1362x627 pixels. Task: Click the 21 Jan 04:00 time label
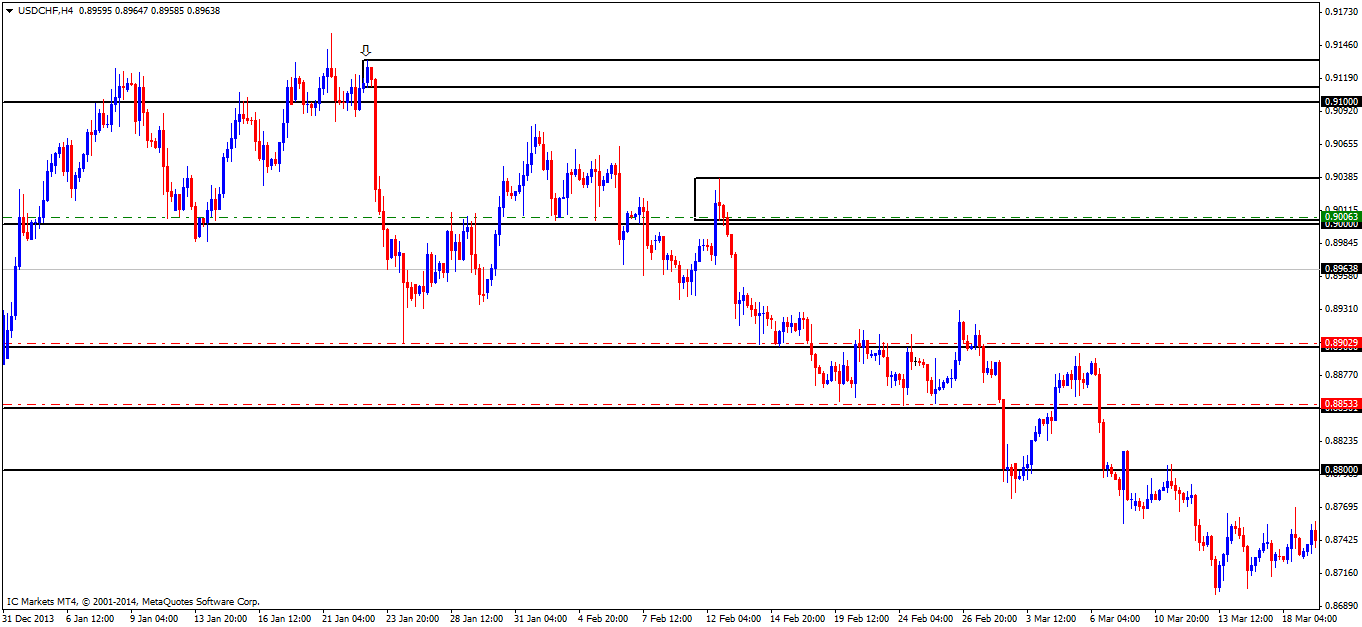348,618
